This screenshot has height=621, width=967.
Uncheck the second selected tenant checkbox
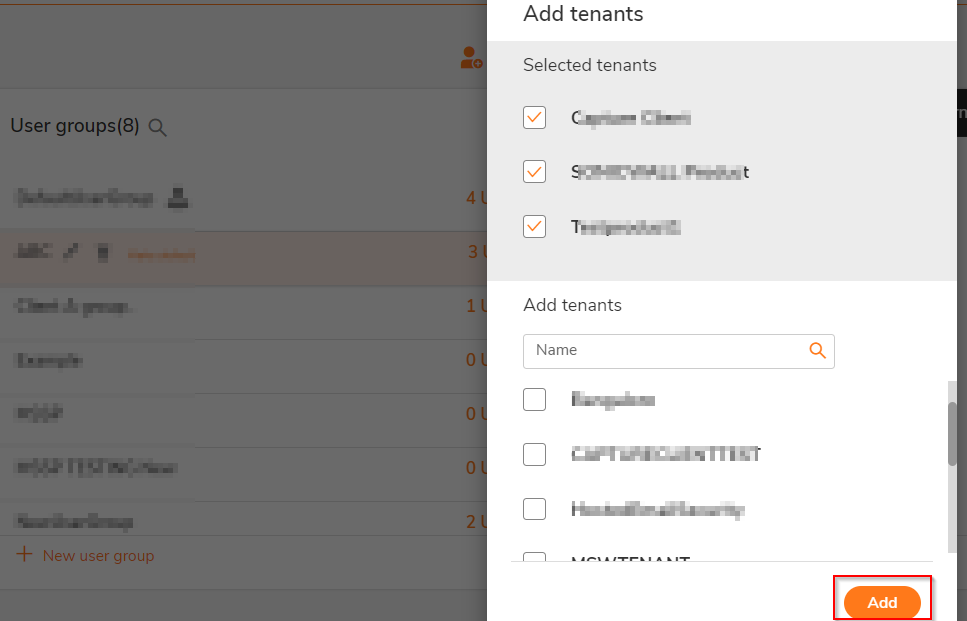pos(534,171)
